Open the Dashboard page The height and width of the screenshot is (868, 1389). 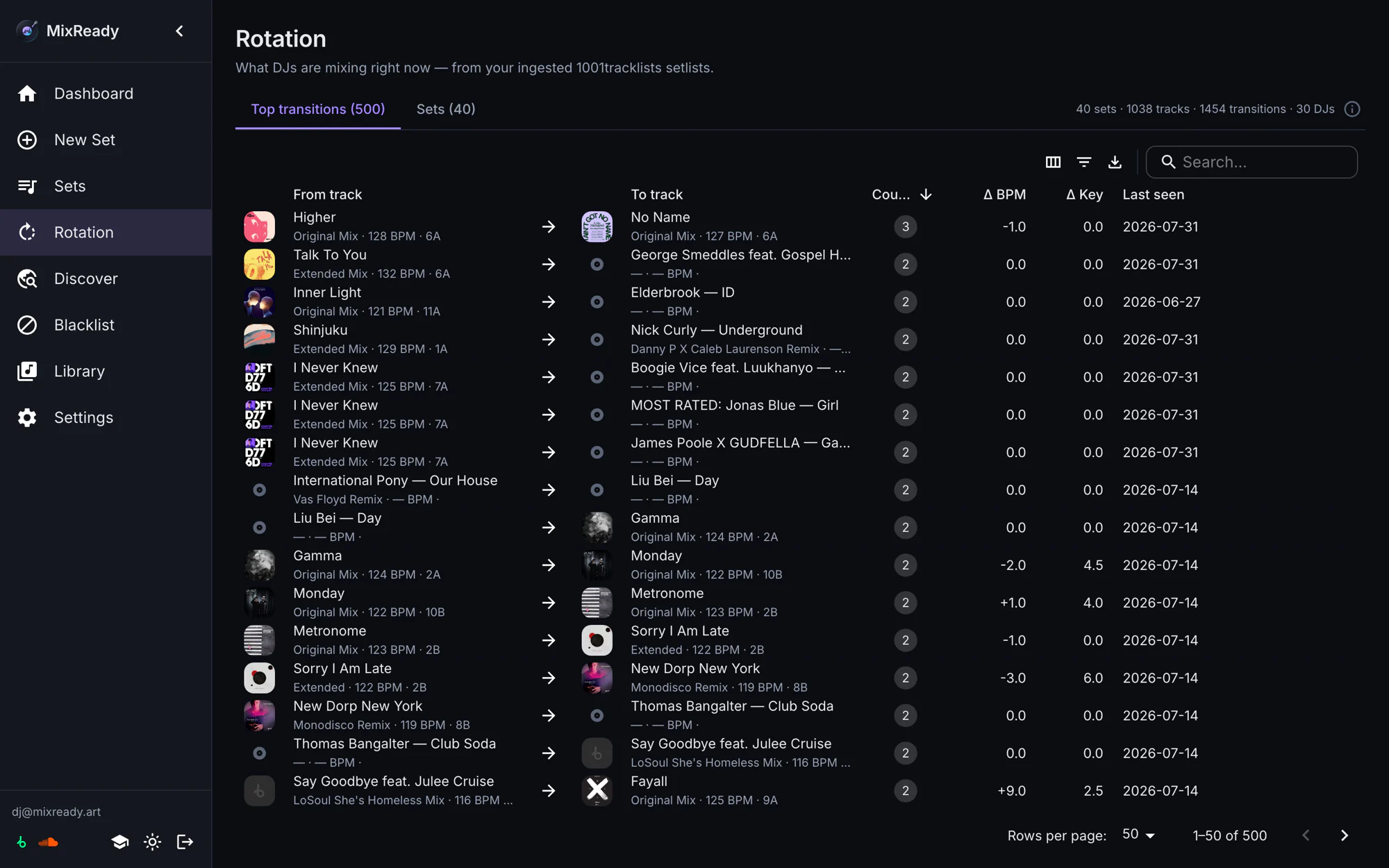tap(106, 94)
